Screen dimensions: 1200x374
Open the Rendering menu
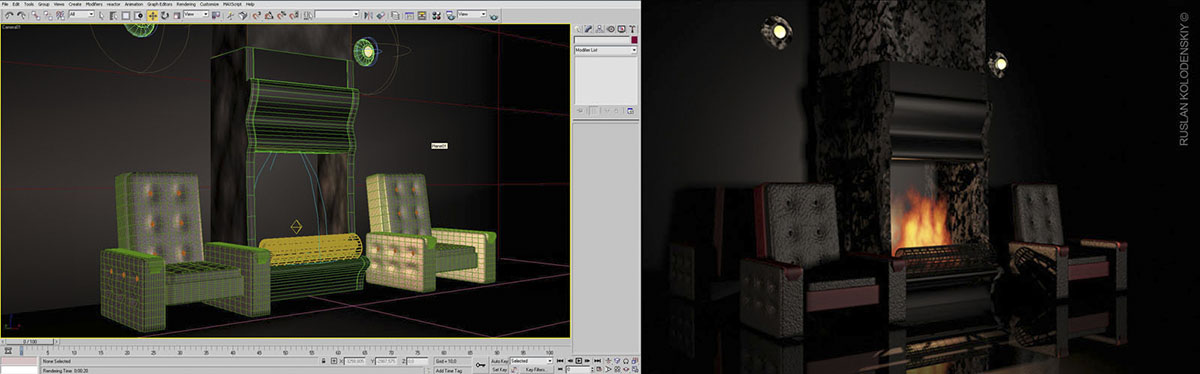click(186, 4)
